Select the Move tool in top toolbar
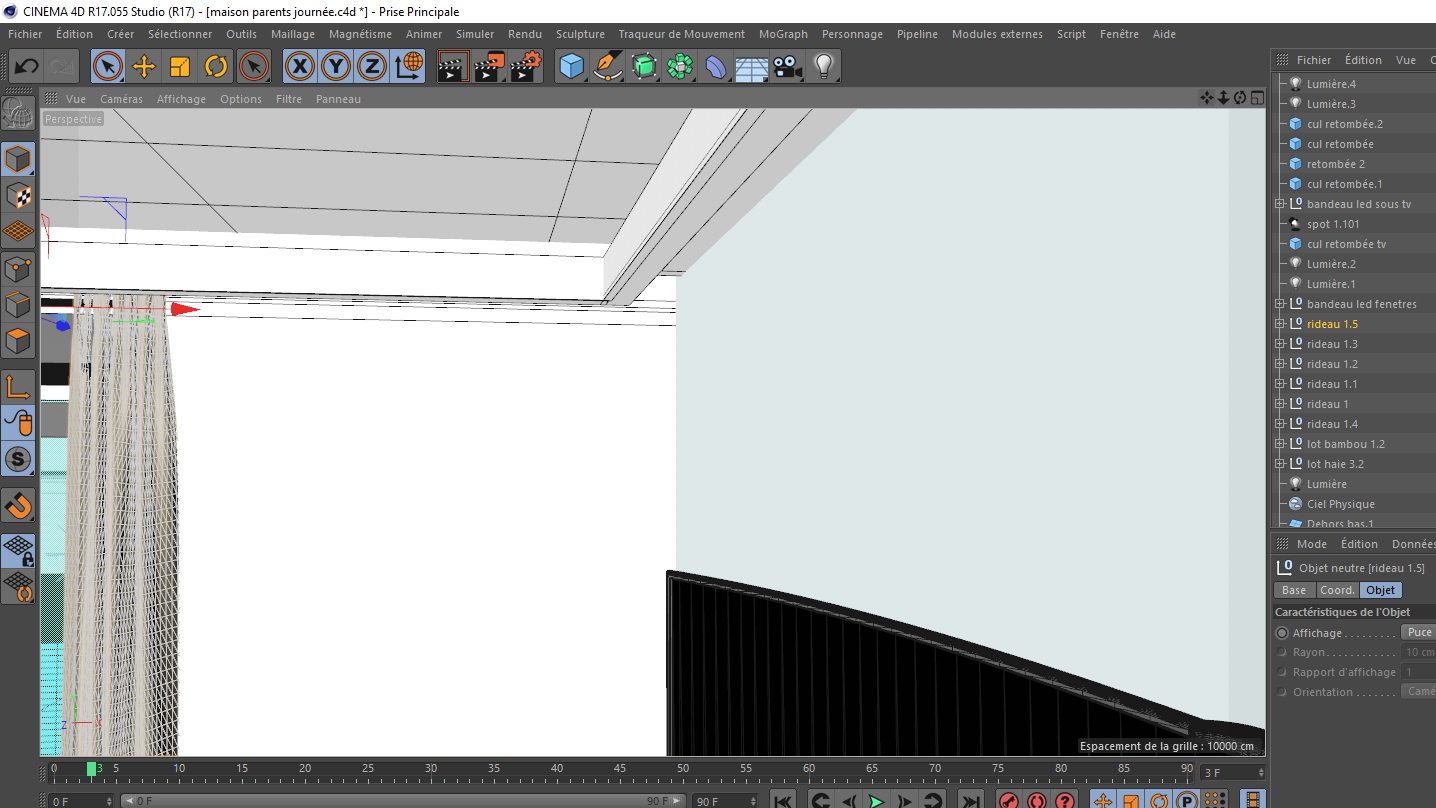 click(x=144, y=67)
